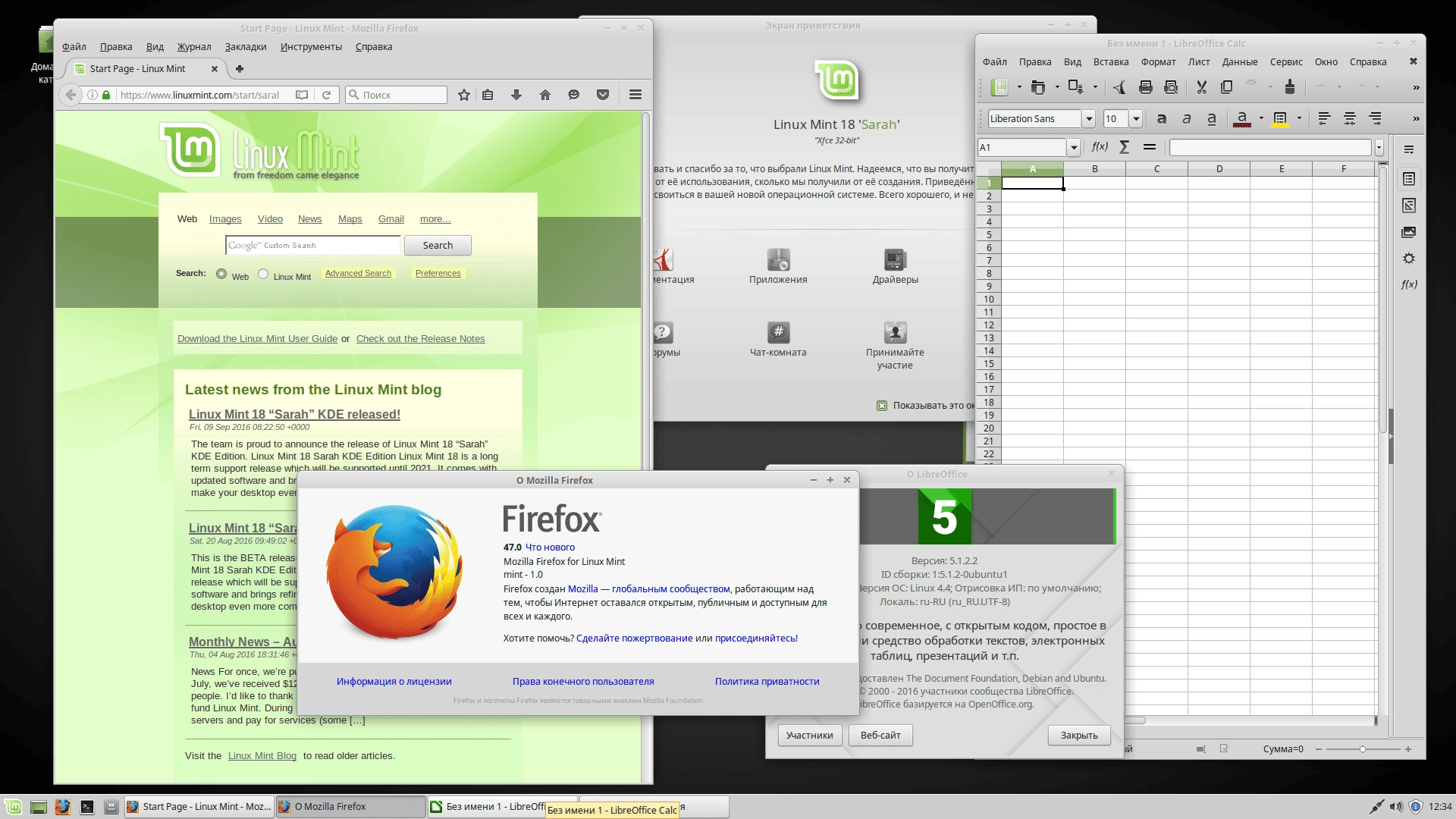The width and height of the screenshot is (1456, 819).
Task: Click the Open document icon in Calc
Action: [1038, 87]
